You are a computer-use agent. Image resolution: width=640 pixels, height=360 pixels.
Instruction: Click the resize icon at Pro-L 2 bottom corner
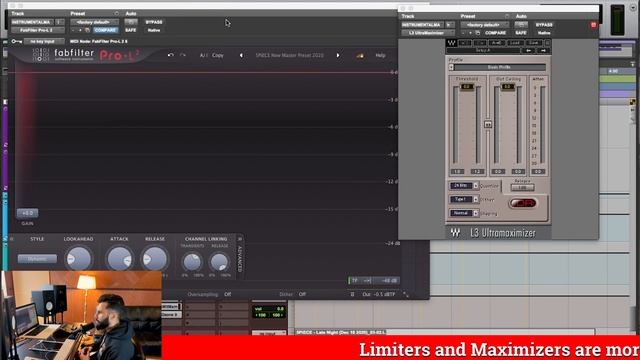[x=406, y=294]
